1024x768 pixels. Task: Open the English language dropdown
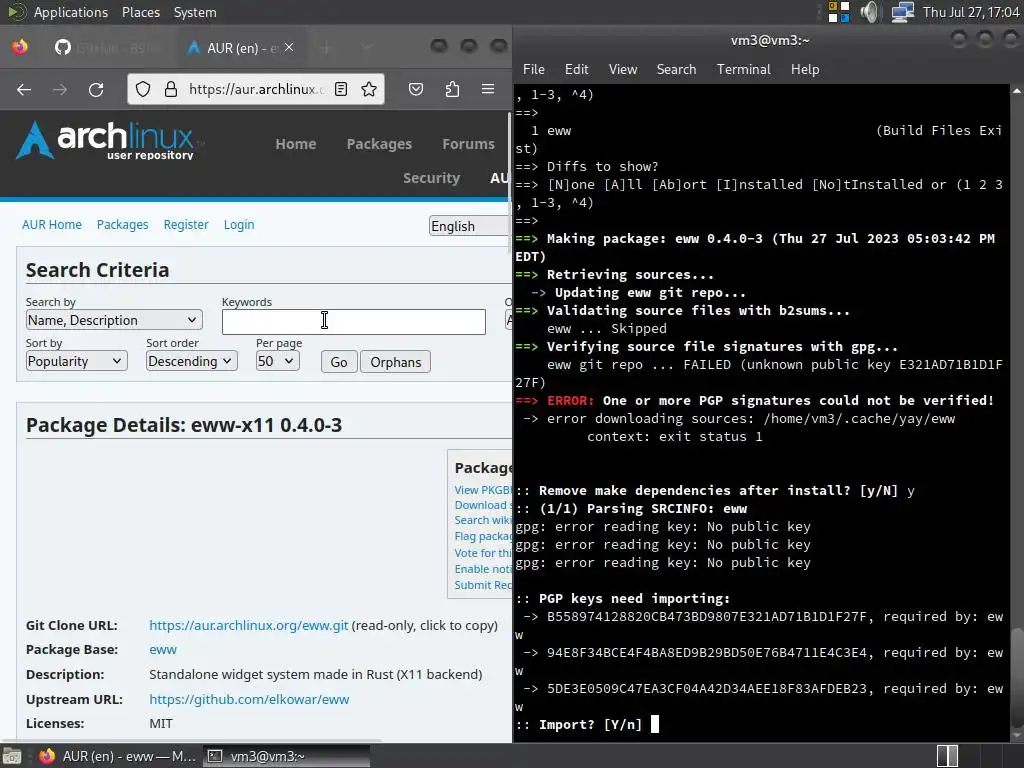tap(469, 226)
